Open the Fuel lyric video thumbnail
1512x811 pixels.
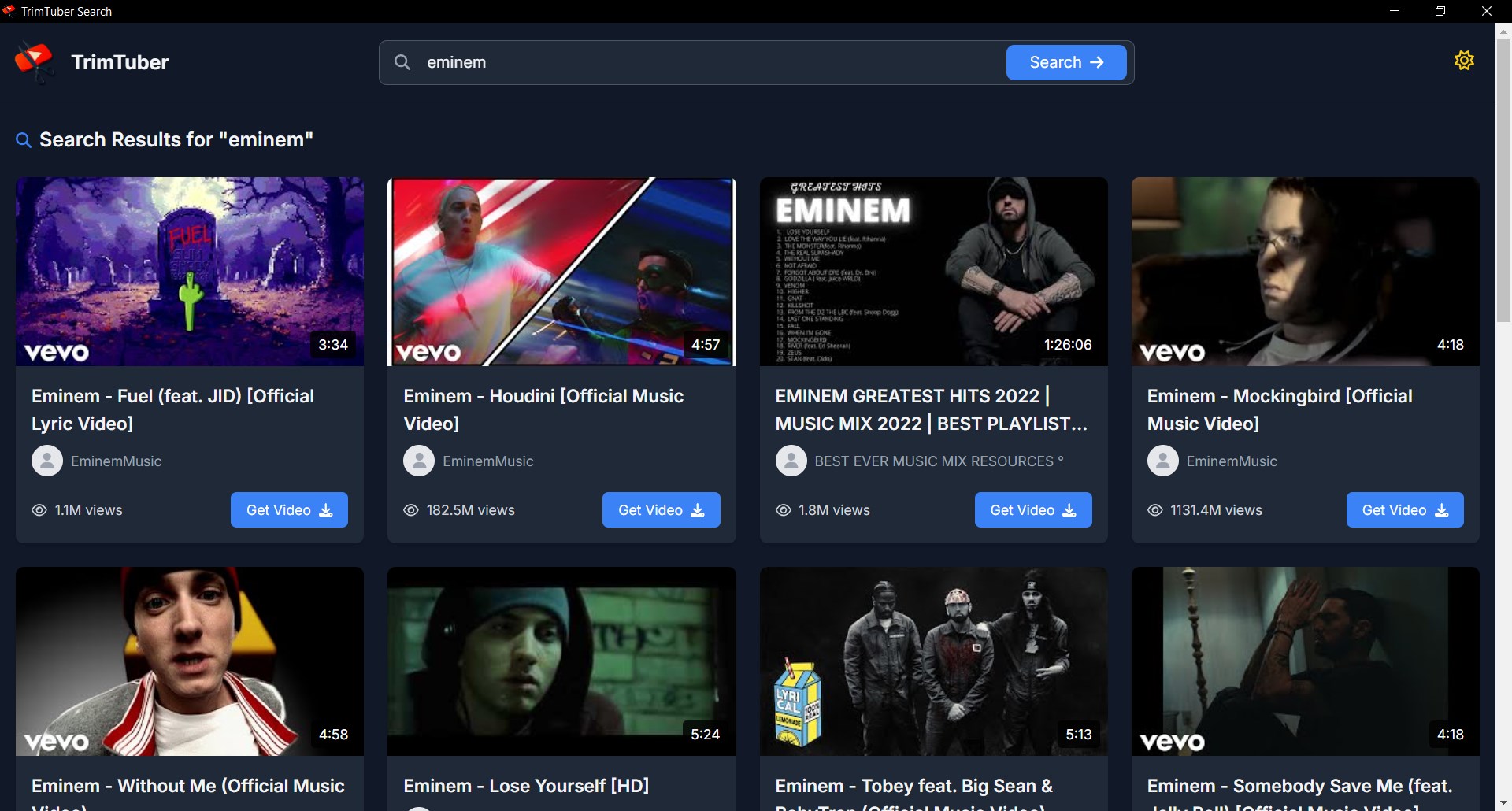(x=190, y=272)
